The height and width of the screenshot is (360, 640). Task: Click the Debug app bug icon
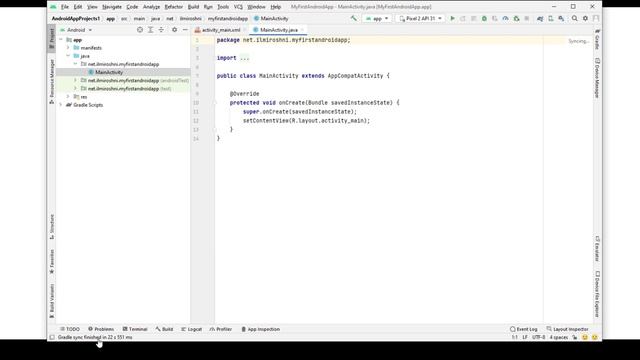[x=484, y=18]
